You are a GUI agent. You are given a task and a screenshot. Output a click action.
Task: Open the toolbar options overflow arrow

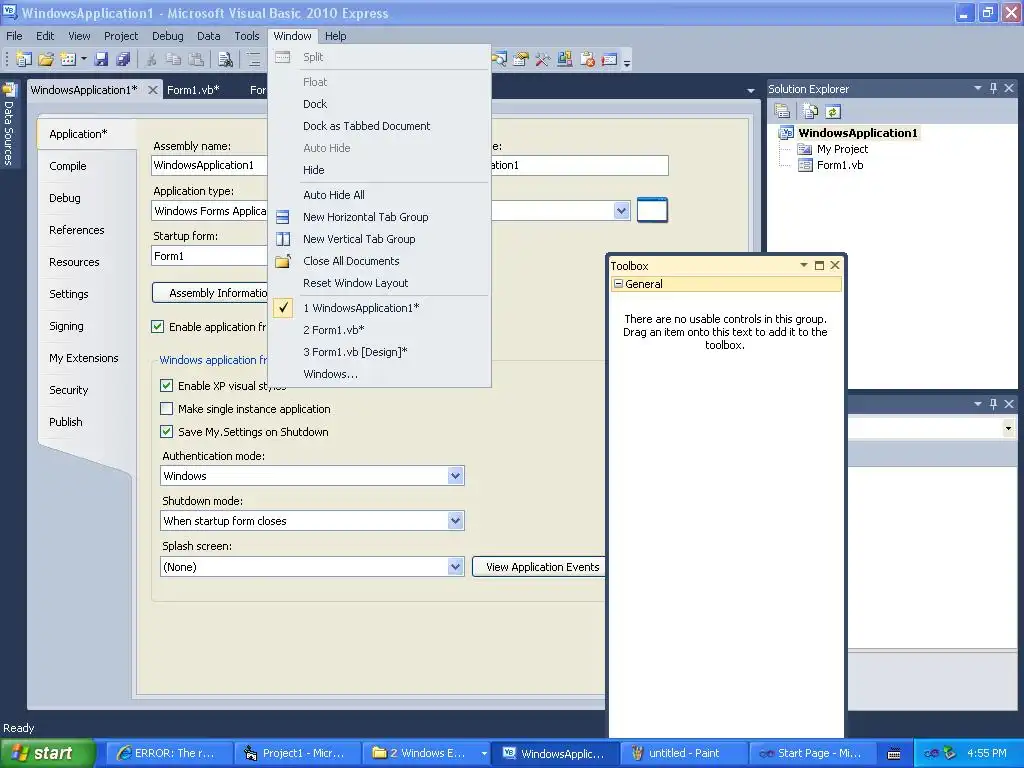[627, 62]
